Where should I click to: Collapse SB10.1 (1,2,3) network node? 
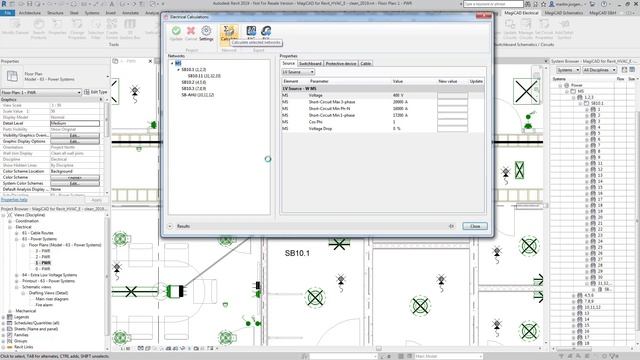178,70
